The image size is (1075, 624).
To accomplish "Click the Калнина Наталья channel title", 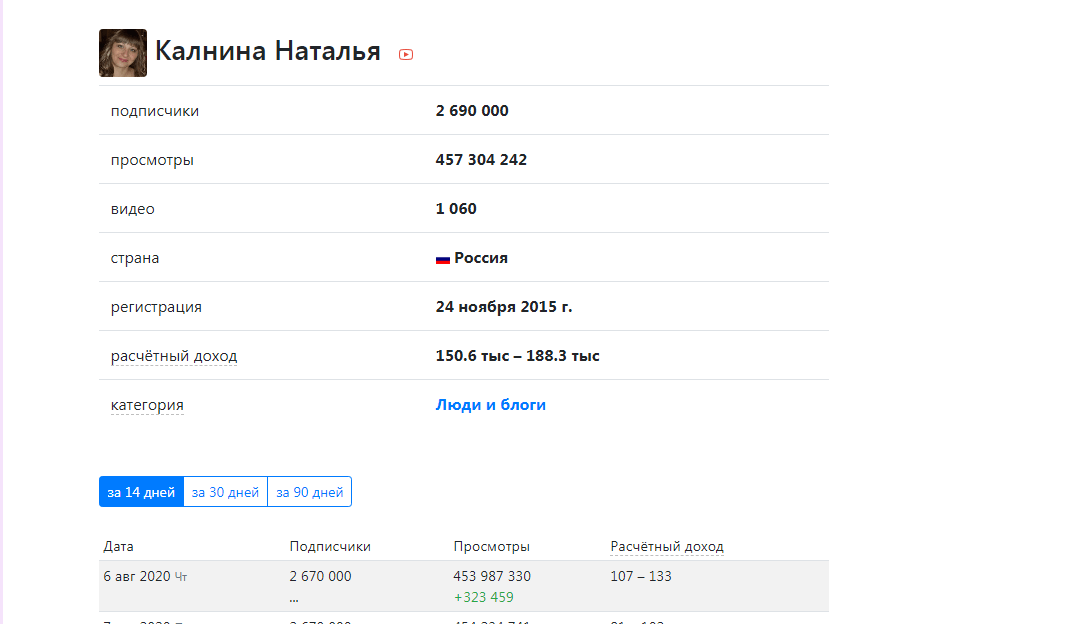I will (x=268, y=51).
